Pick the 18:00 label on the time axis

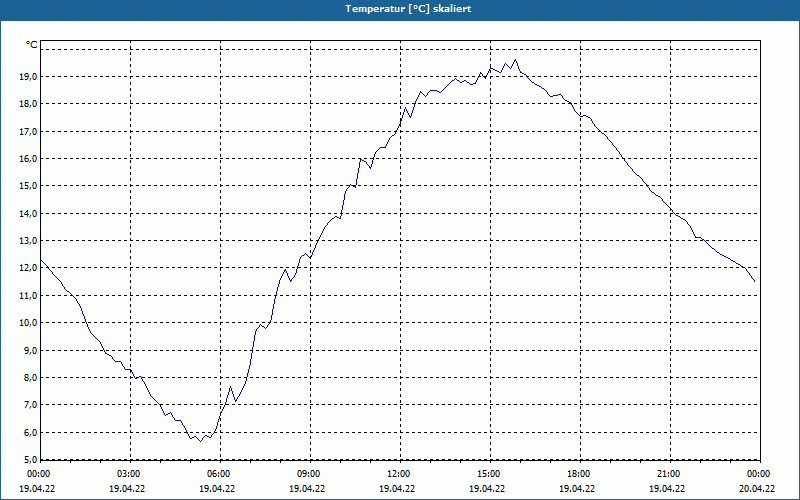(x=579, y=474)
